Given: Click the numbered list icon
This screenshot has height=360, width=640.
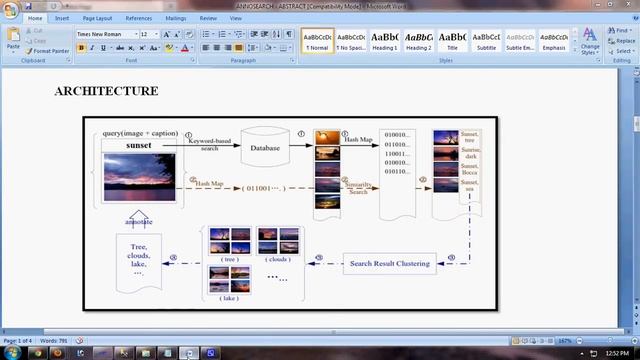Looking at the screenshot, I should pos(222,34).
